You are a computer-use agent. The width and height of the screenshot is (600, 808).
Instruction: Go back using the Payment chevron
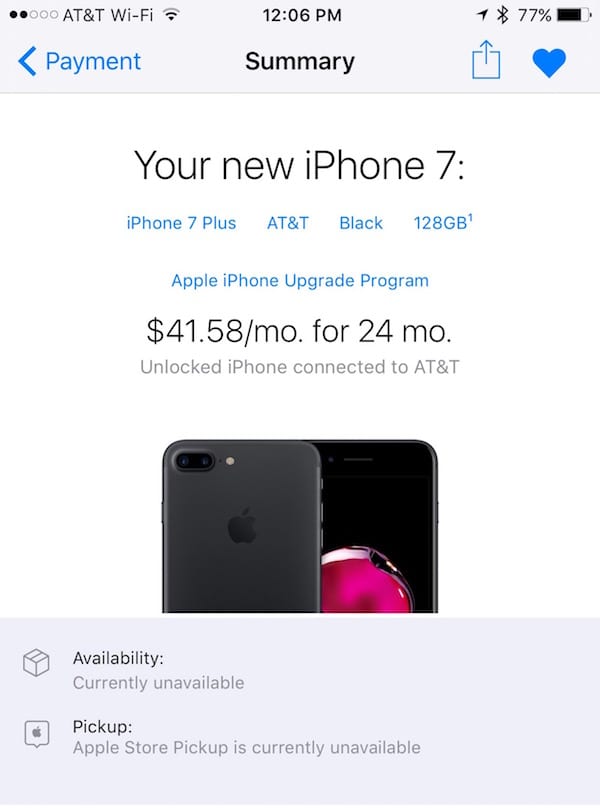27,61
